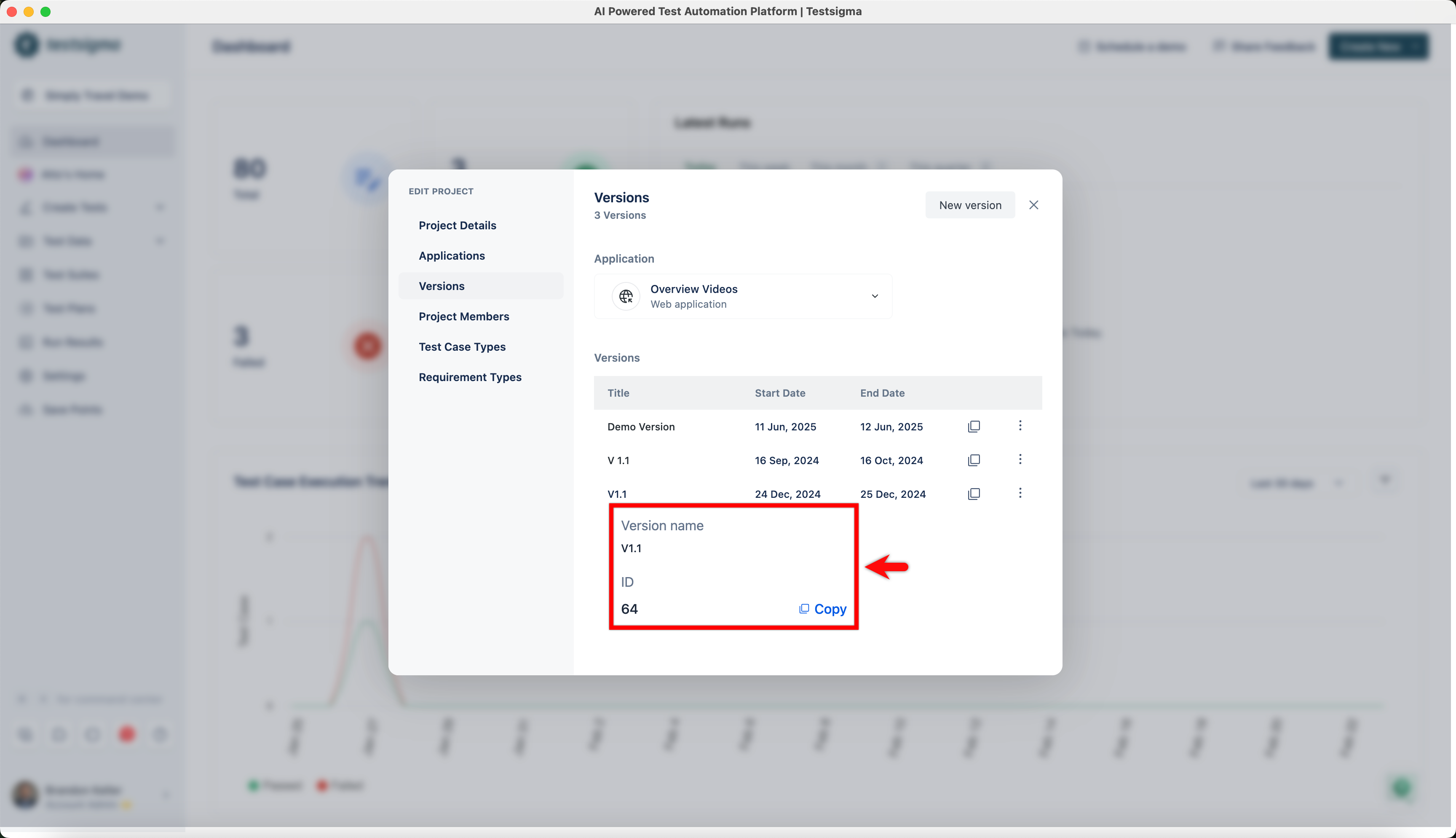Screen dimensions: 1456x838
Task: Click Copy link next to ID 64
Action: tap(823, 609)
